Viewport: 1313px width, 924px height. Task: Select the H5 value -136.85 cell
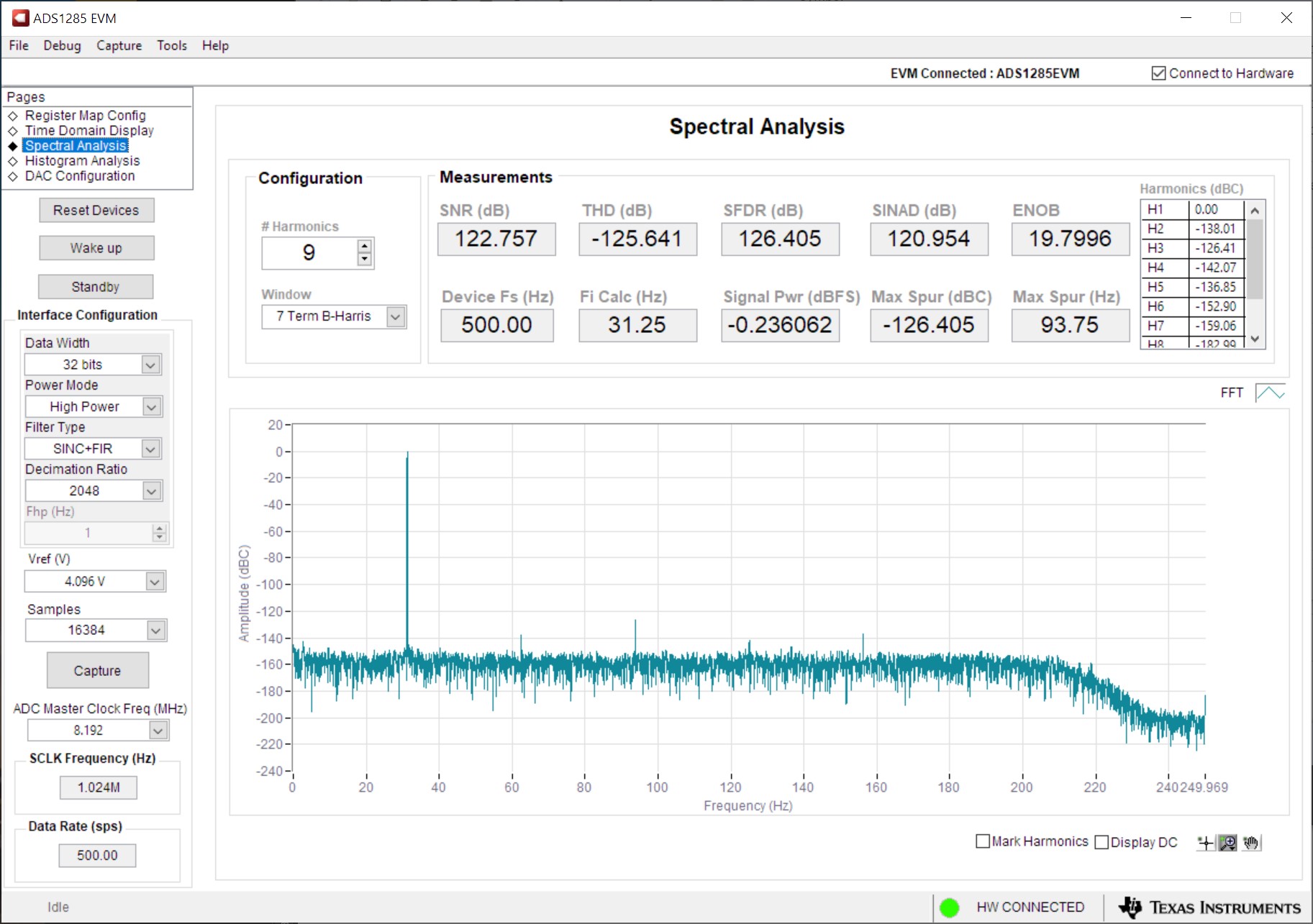[x=1216, y=287]
